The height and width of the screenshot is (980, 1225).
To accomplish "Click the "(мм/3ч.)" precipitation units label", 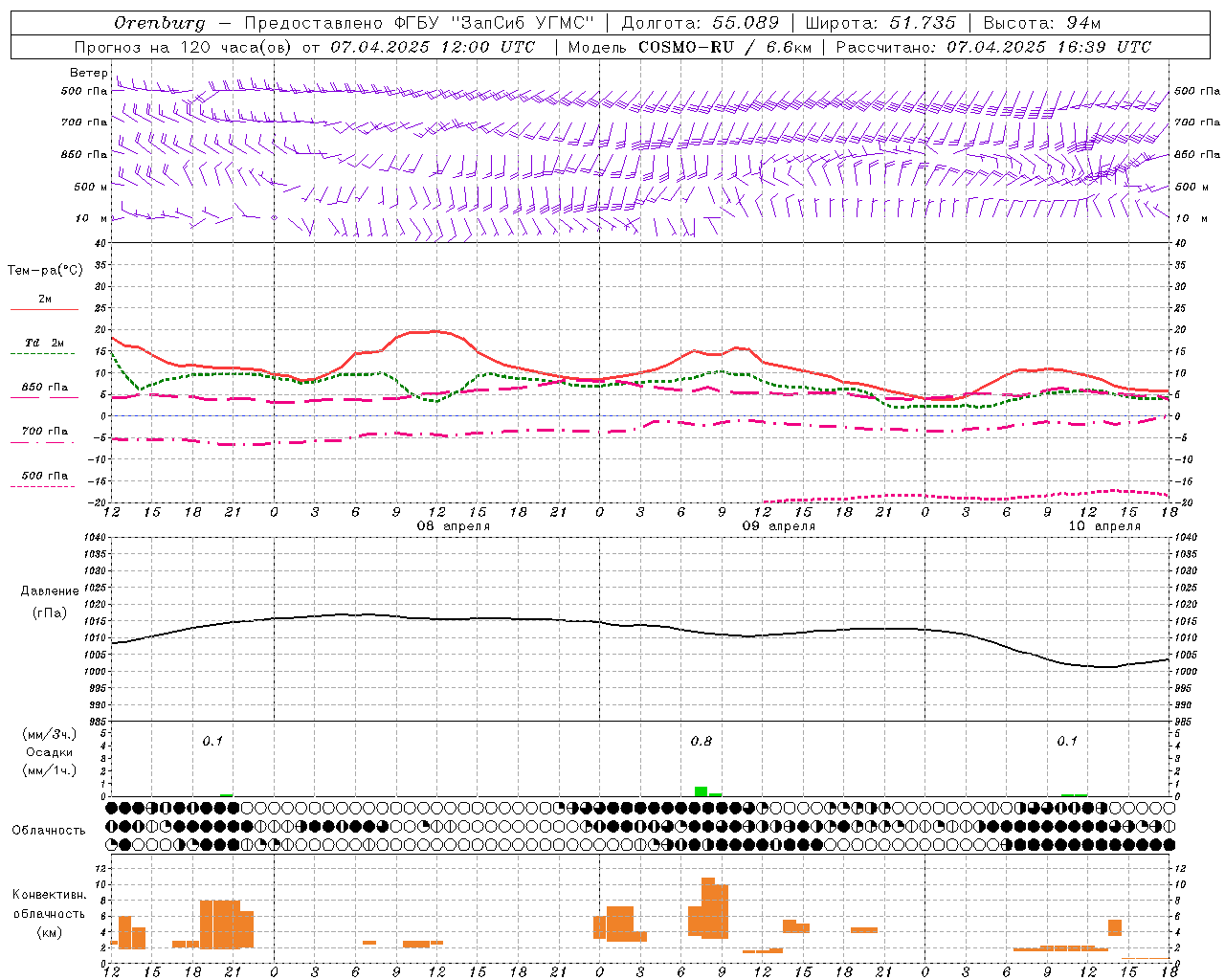I will (50, 734).
